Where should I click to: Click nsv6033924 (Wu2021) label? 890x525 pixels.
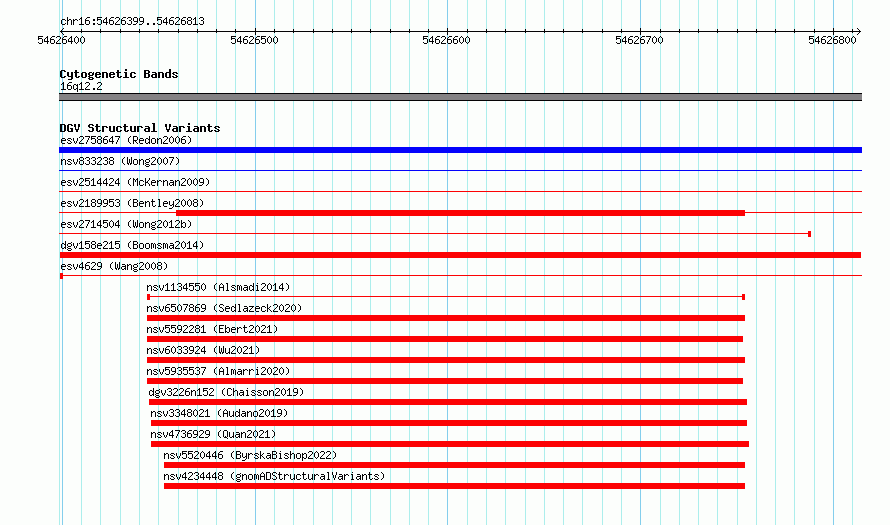click(203, 350)
